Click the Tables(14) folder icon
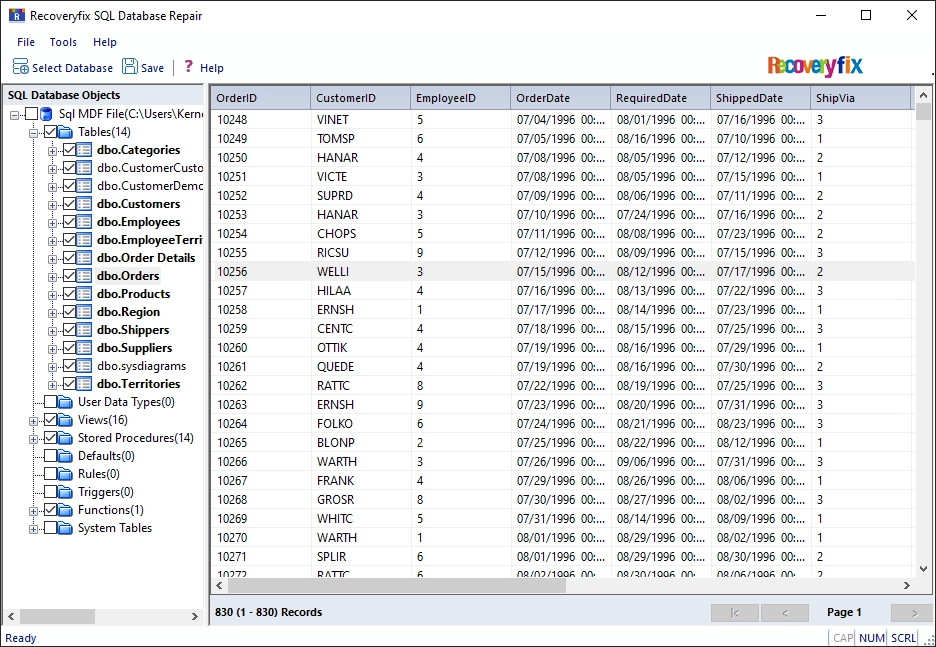The height and width of the screenshot is (647, 936). (66, 132)
